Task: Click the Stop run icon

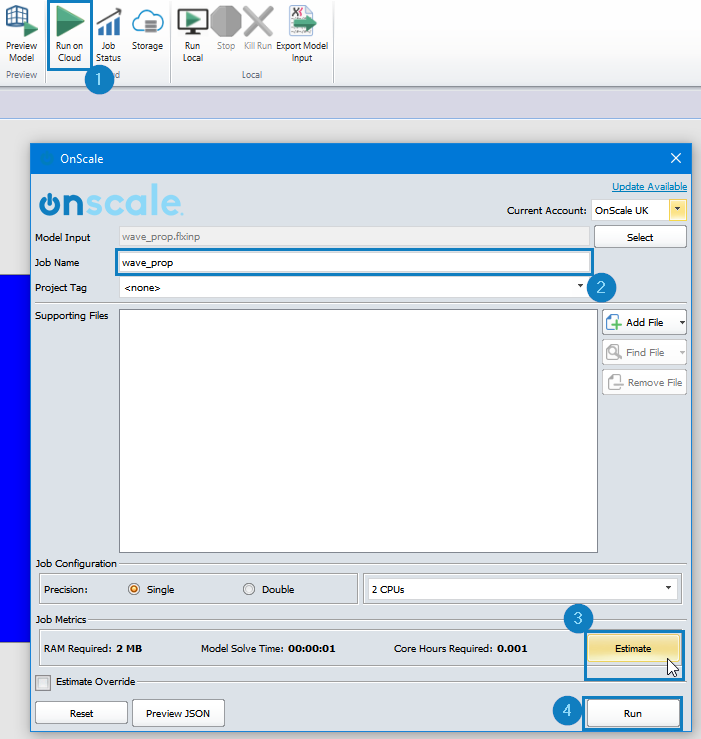Action: pyautogui.click(x=226, y=22)
